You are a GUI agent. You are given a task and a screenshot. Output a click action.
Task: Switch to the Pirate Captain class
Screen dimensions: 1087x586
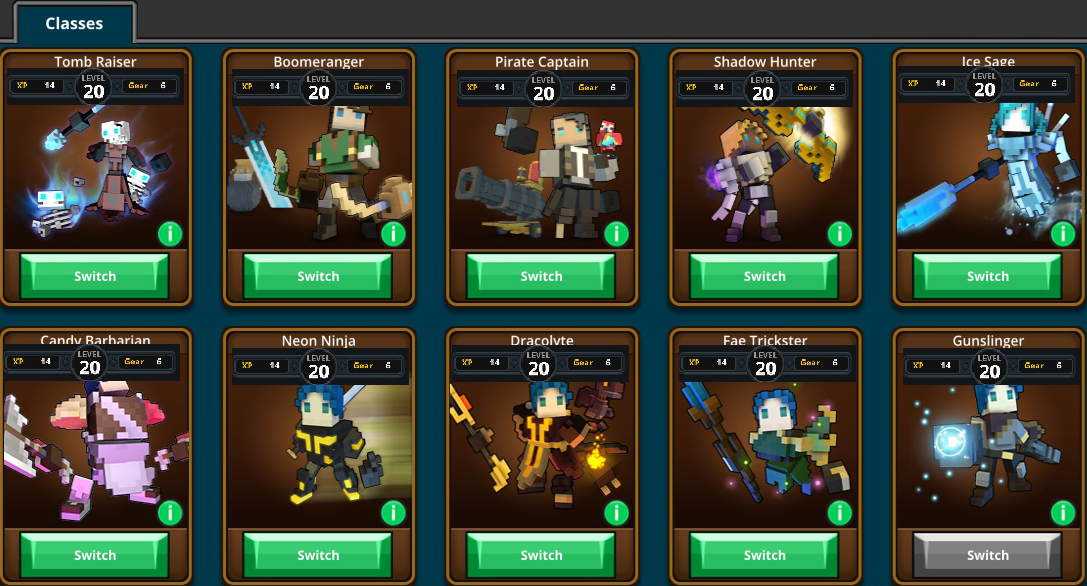(x=541, y=276)
